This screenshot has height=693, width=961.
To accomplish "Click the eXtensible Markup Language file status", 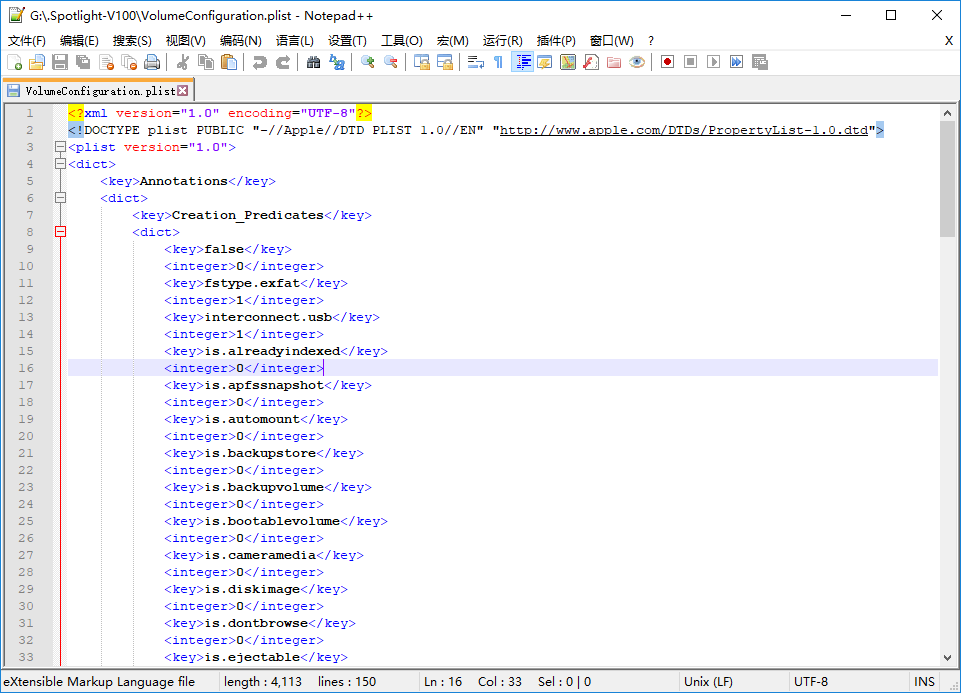I will click(99, 681).
